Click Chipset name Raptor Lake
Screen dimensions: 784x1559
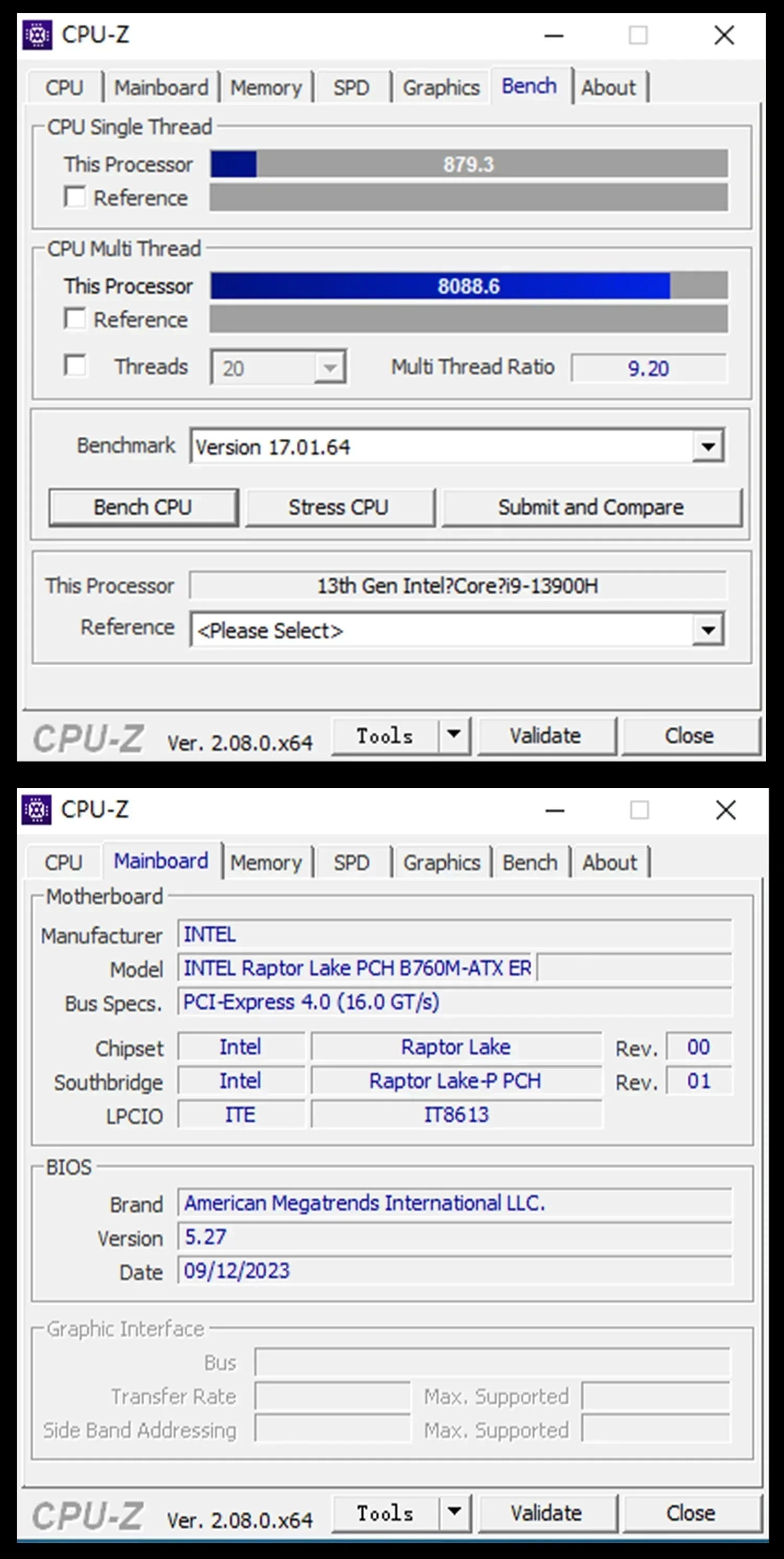[456, 1047]
